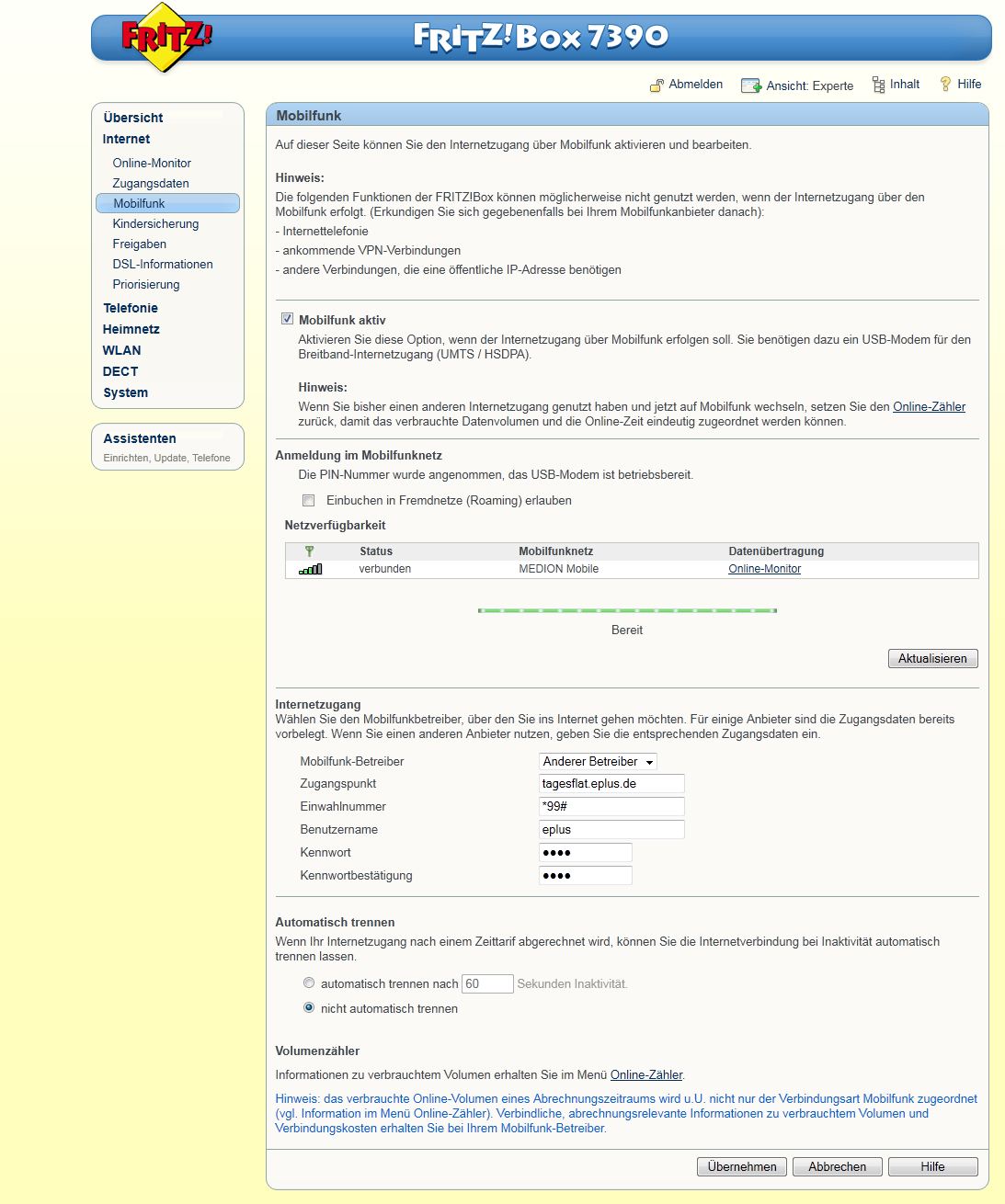
Task: Open the Mobilfunk-Betreiber dropdown
Action: [x=598, y=762]
